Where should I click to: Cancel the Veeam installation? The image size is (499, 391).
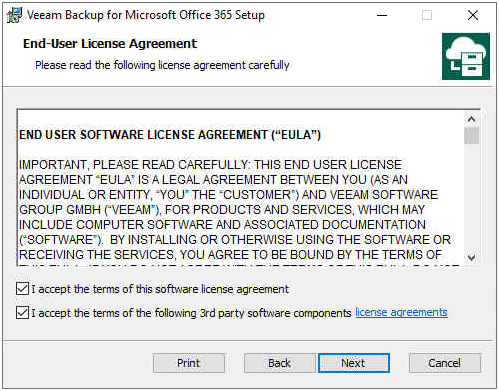(445, 363)
